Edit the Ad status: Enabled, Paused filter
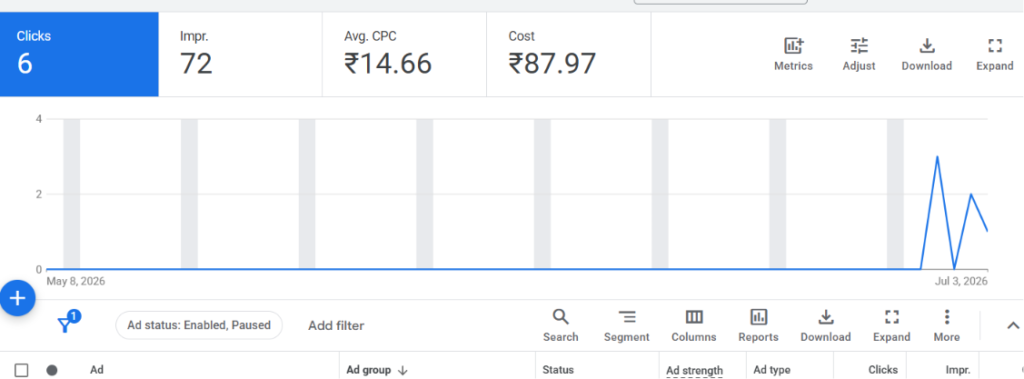The height and width of the screenshot is (379, 1024). tap(199, 325)
